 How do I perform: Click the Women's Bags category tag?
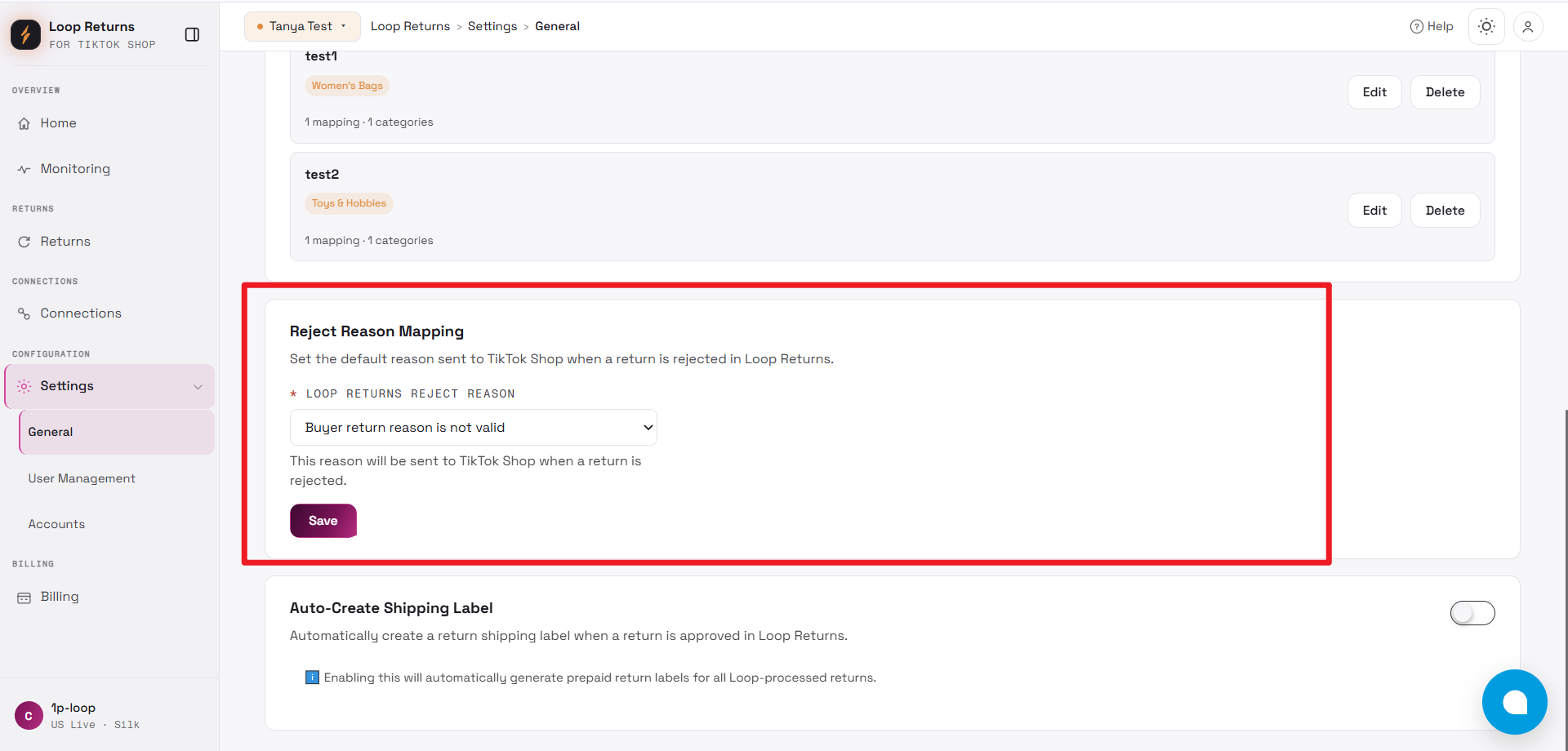[347, 86]
